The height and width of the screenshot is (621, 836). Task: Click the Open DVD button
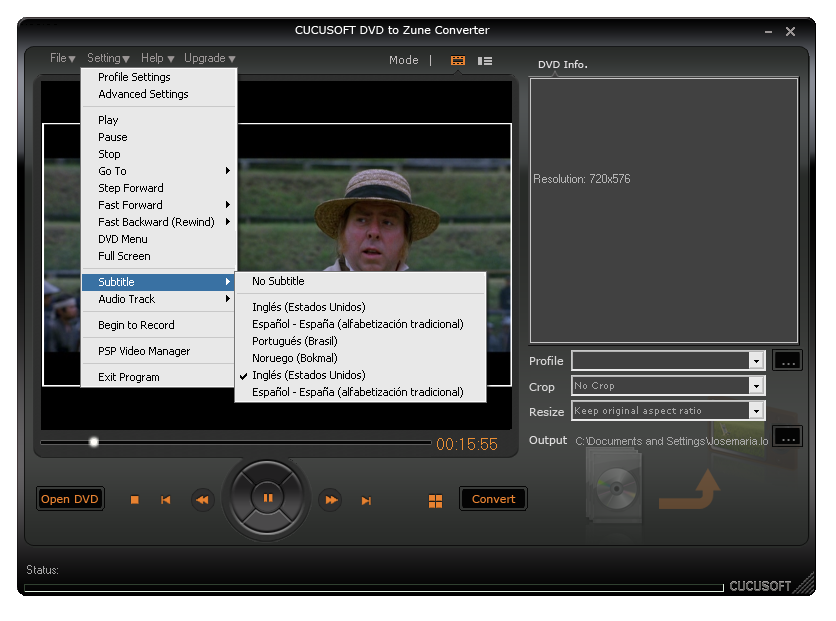click(x=70, y=499)
